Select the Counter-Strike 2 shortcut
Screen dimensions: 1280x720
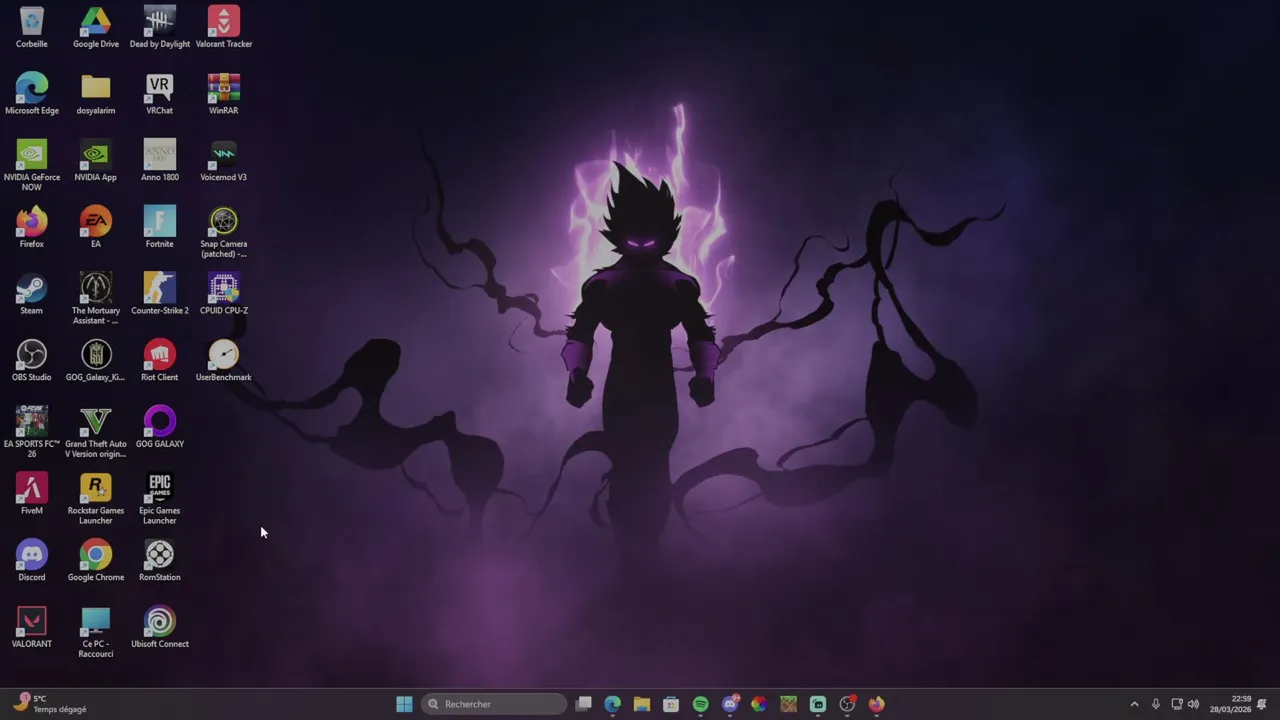pyautogui.click(x=160, y=294)
